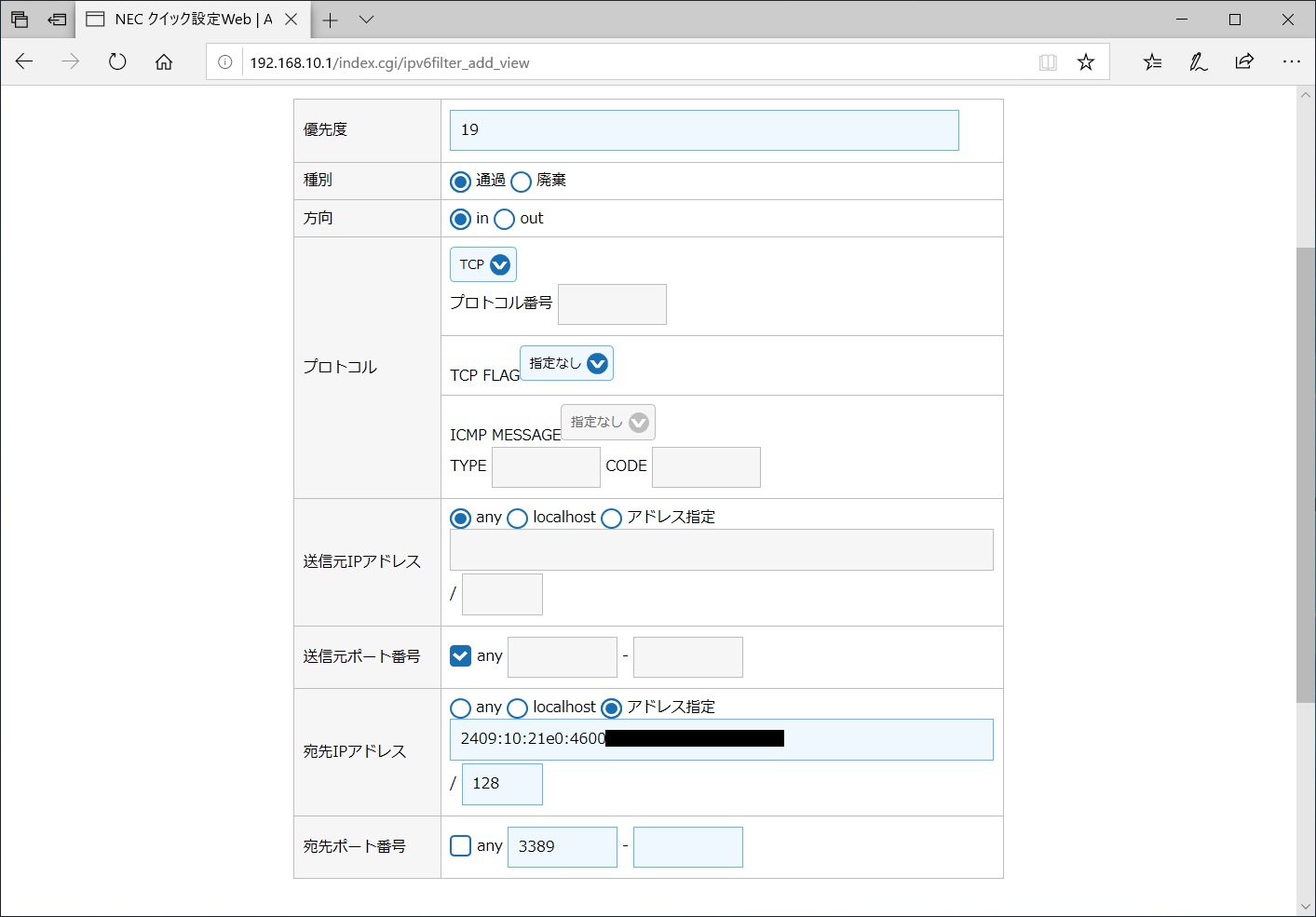Screen dimensions: 1316x917
Task: Click the Home icon in toolbar
Action: click(164, 62)
